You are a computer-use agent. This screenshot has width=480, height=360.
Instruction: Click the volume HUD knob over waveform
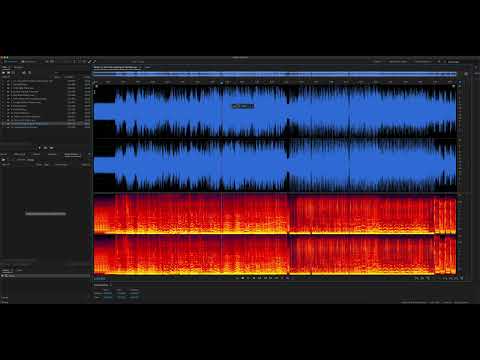pos(243,106)
